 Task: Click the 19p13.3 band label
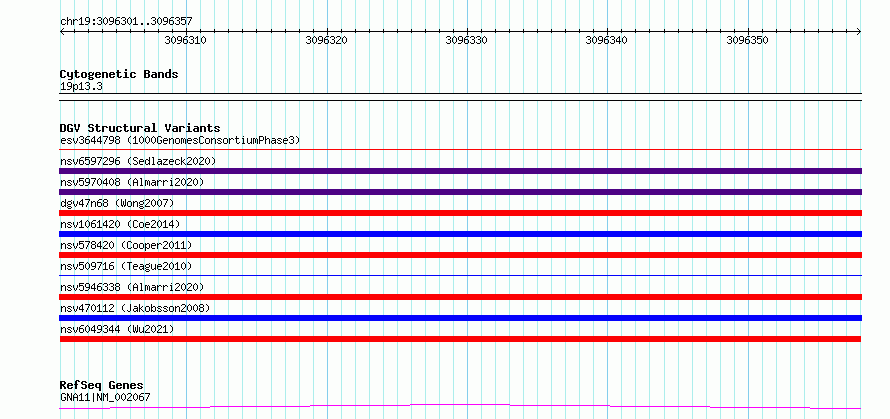pyautogui.click(x=81, y=87)
